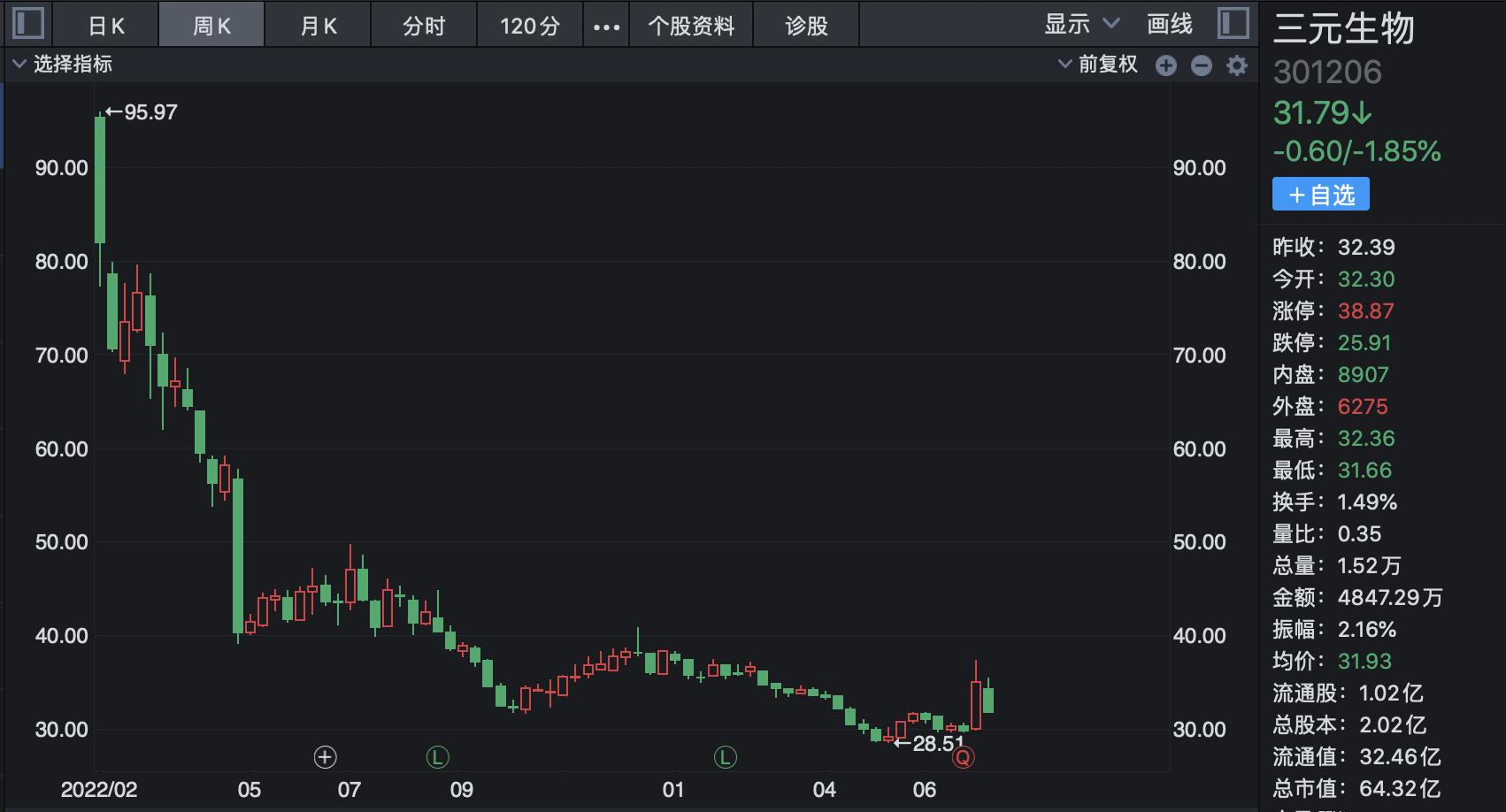The width and height of the screenshot is (1506, 812).
Task: Switch to the 日K daily chart tab
Action: pos(105,25)
